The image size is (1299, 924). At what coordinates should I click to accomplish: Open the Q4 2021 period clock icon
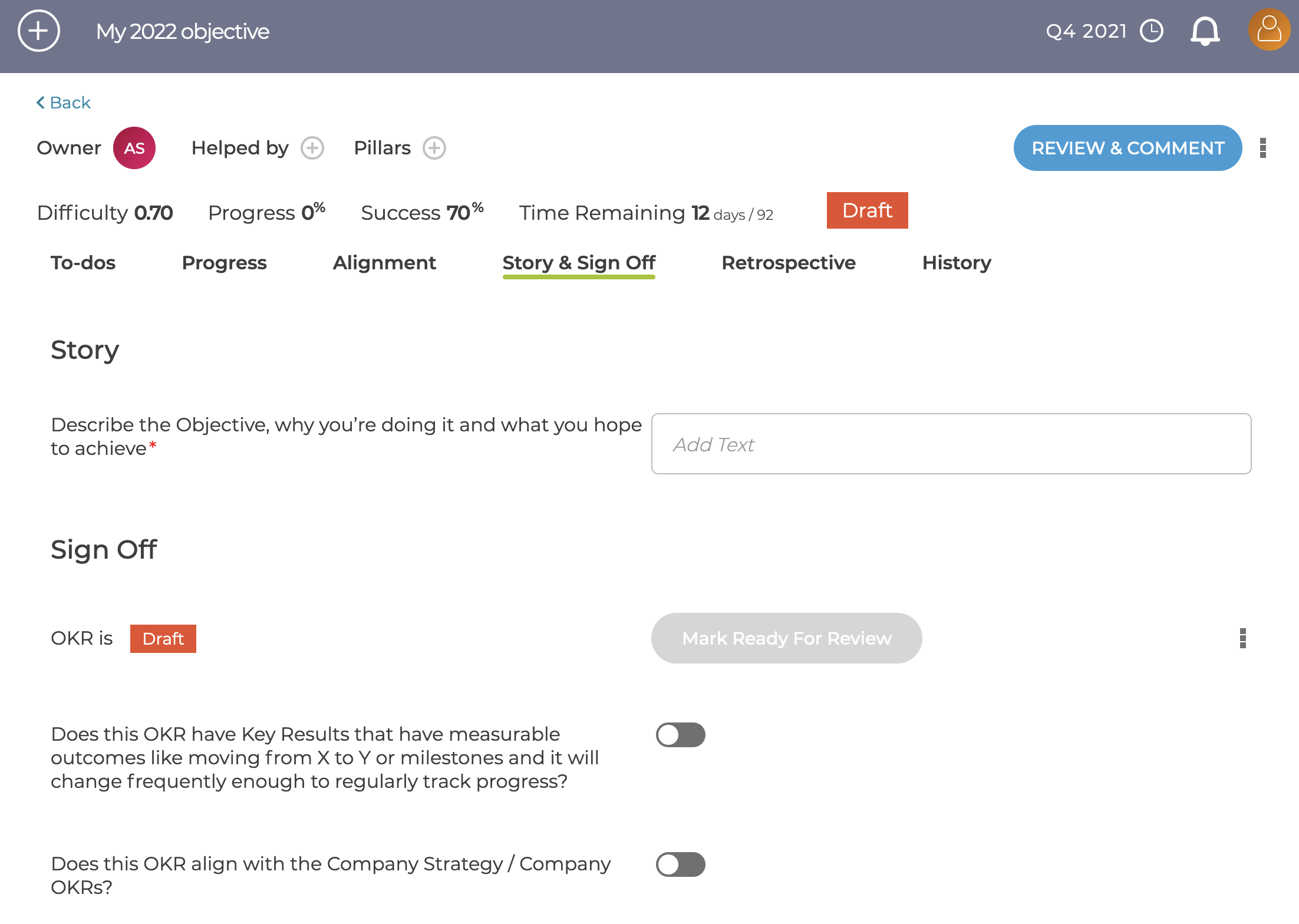point(1152,31)
